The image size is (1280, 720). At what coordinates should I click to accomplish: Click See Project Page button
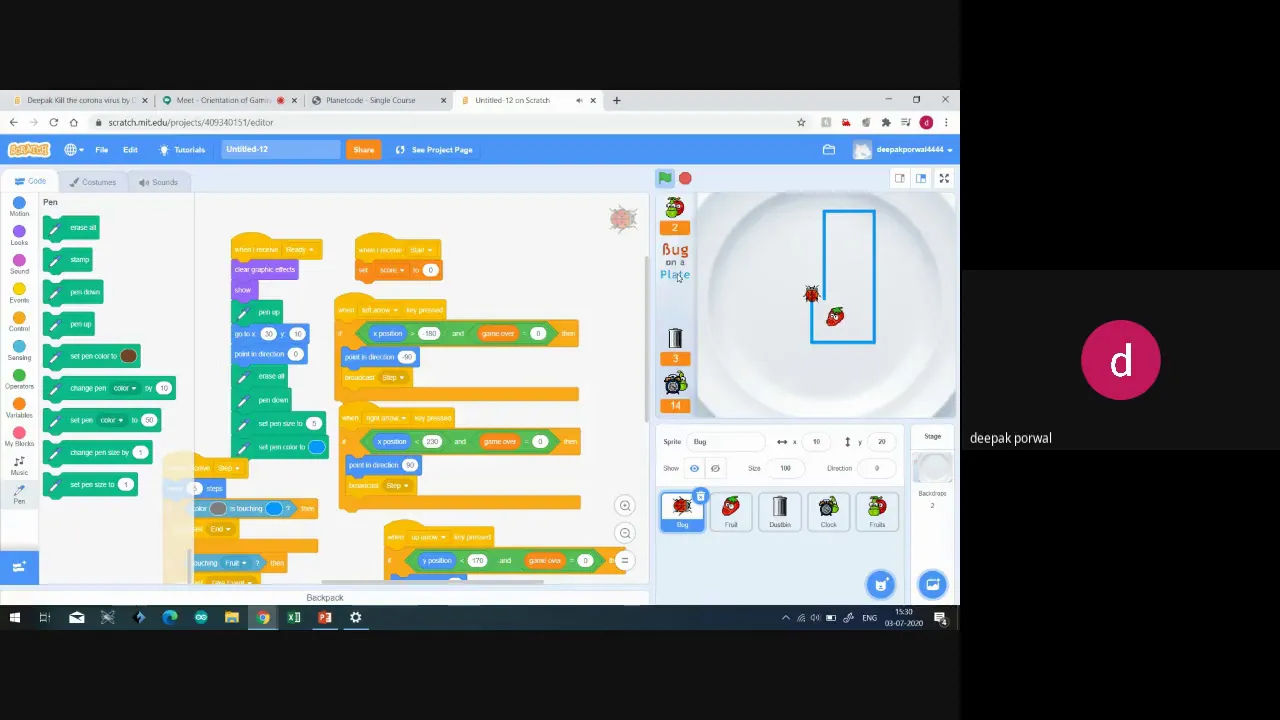point(434,150)
